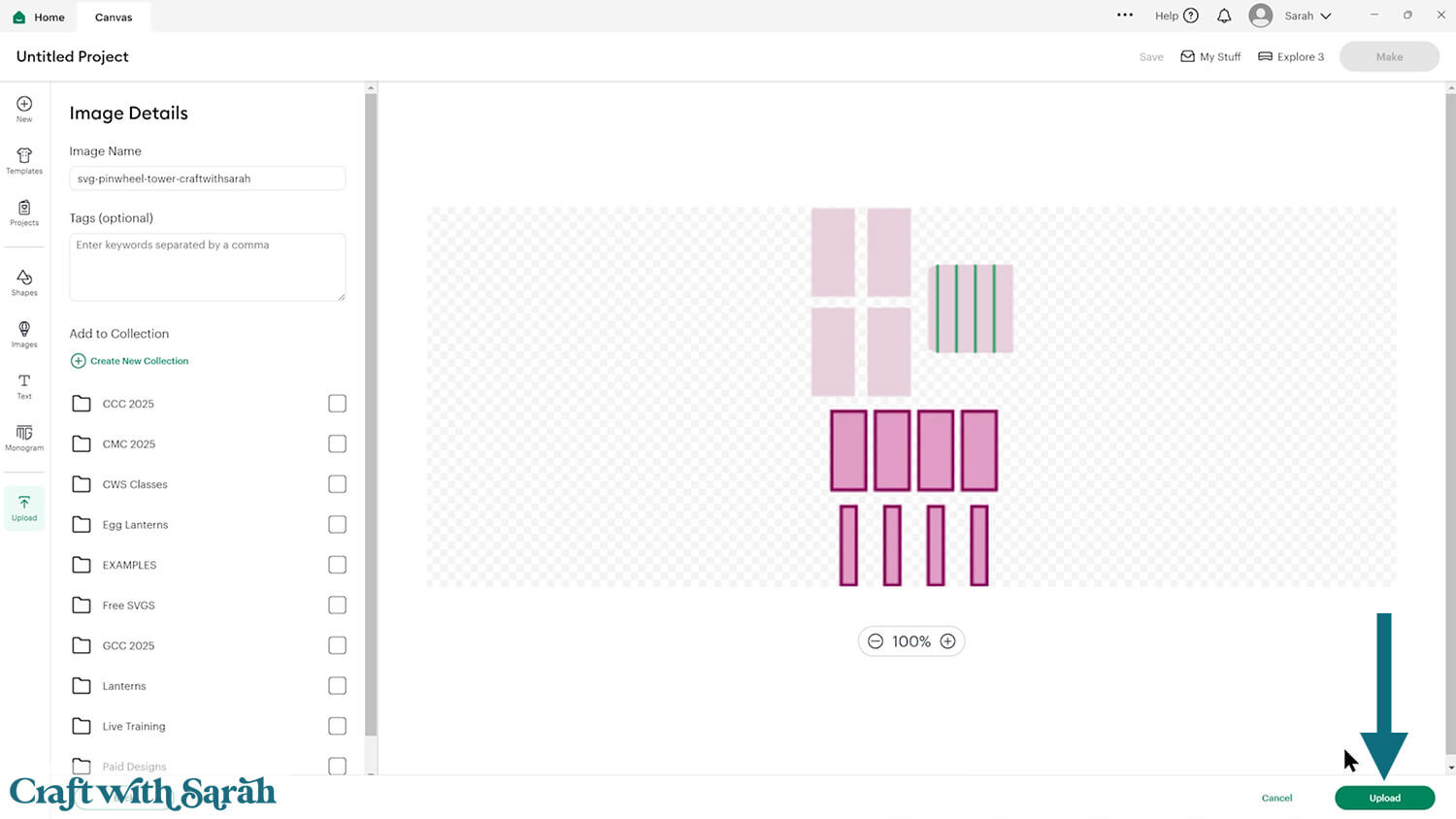Click the zoom out minus icon
The height and width of the screenshot is (819, 1456).
pos(876,641)
